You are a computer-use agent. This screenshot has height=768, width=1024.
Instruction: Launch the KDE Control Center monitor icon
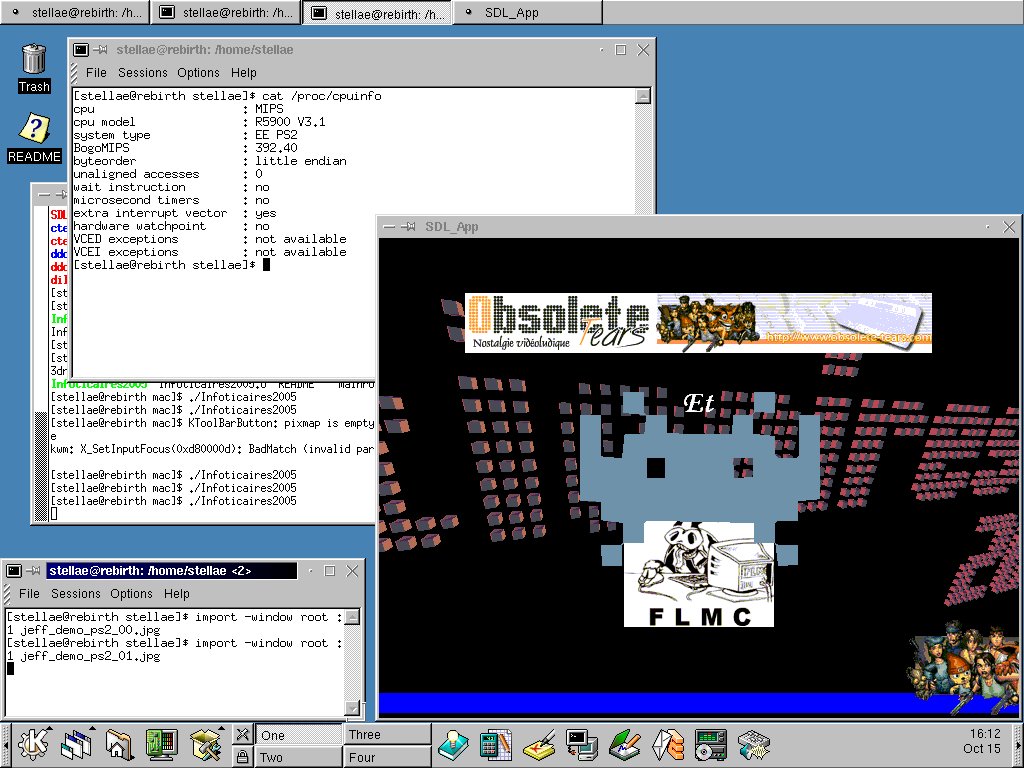tap(161, 744)
